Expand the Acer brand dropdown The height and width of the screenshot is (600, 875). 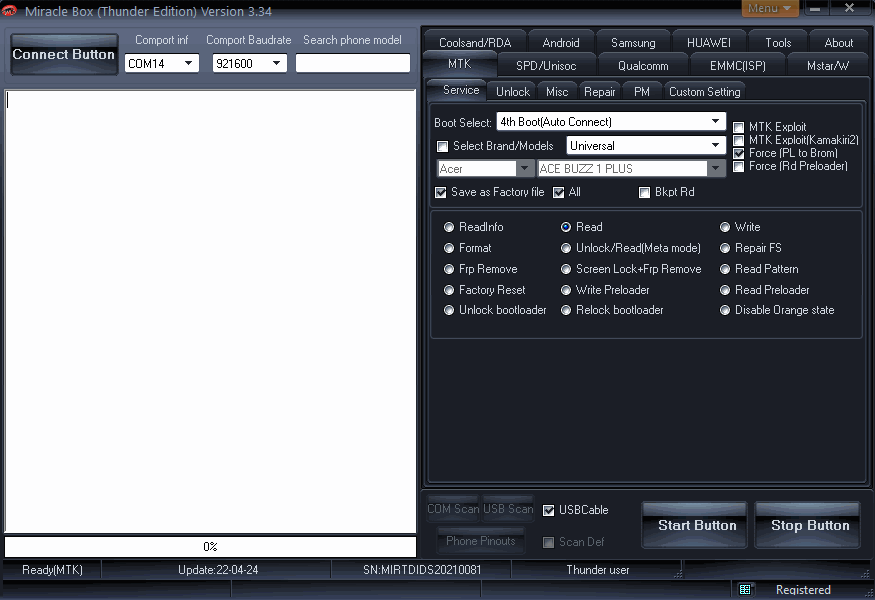(524, 168)
